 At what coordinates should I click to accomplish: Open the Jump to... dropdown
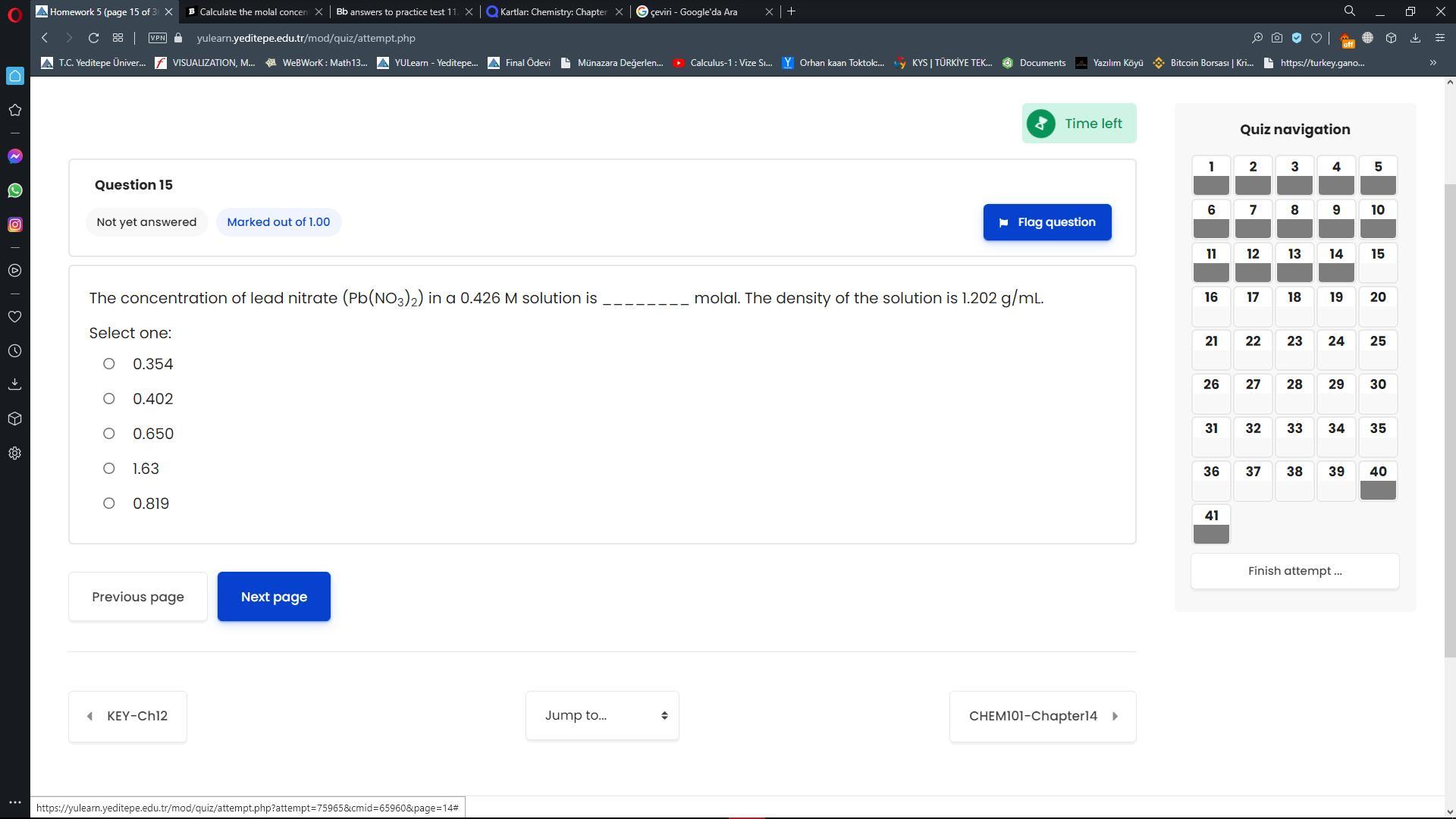tap(602, 716)
